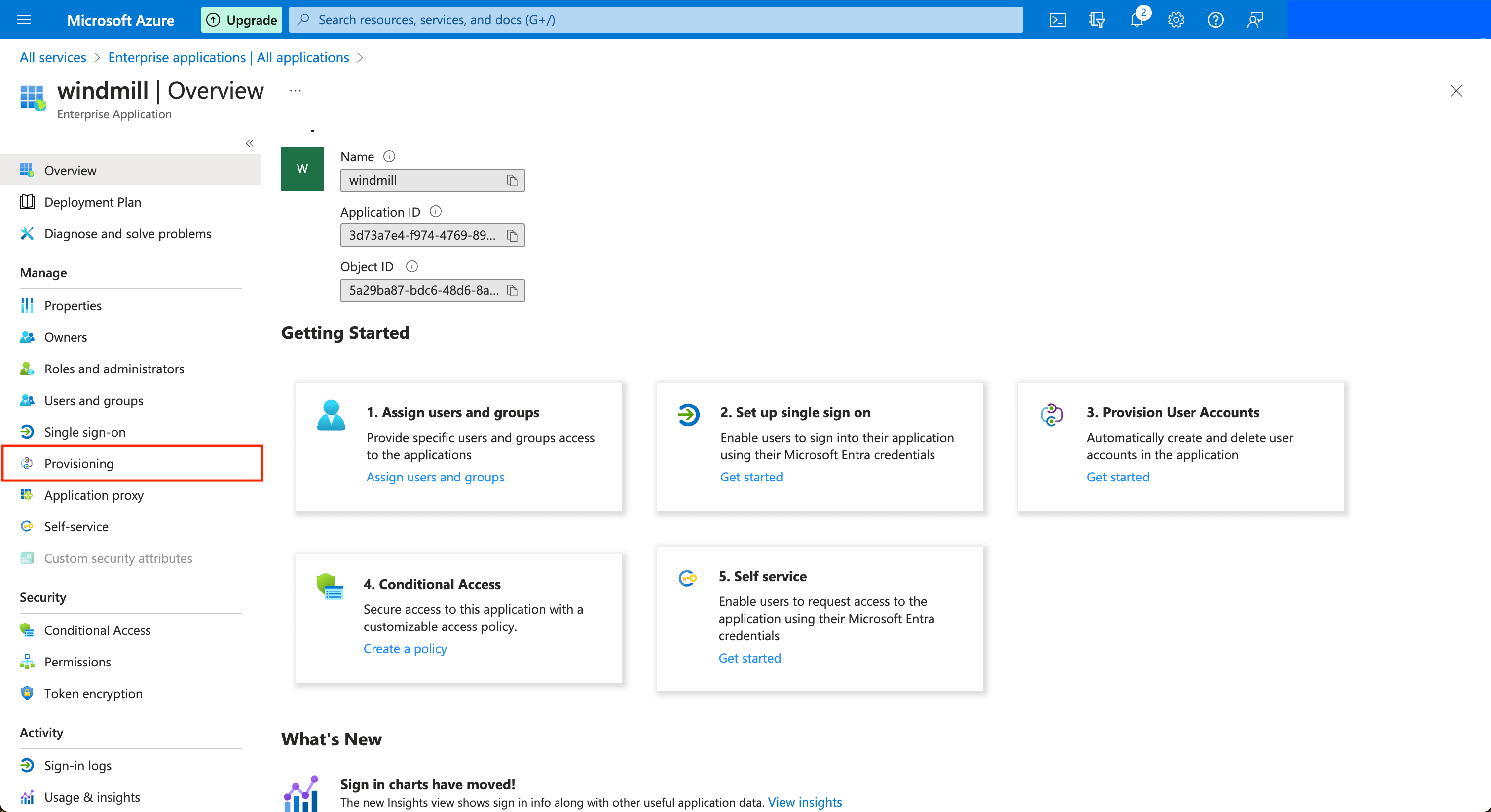This screenshot has height=812, width=1491.
Task: Open the help question mark icon
Action: (1215, 19)
